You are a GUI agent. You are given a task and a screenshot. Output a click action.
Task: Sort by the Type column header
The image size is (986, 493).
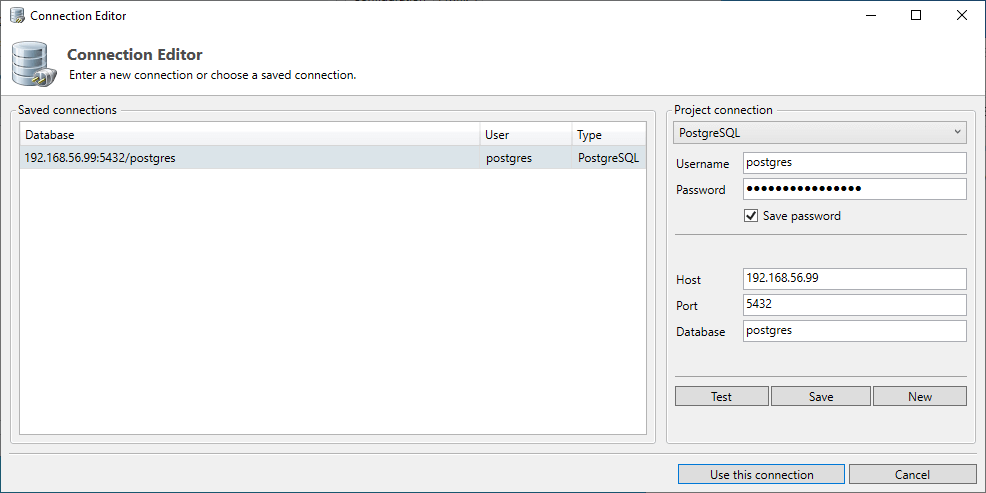[x=607, y=135]
